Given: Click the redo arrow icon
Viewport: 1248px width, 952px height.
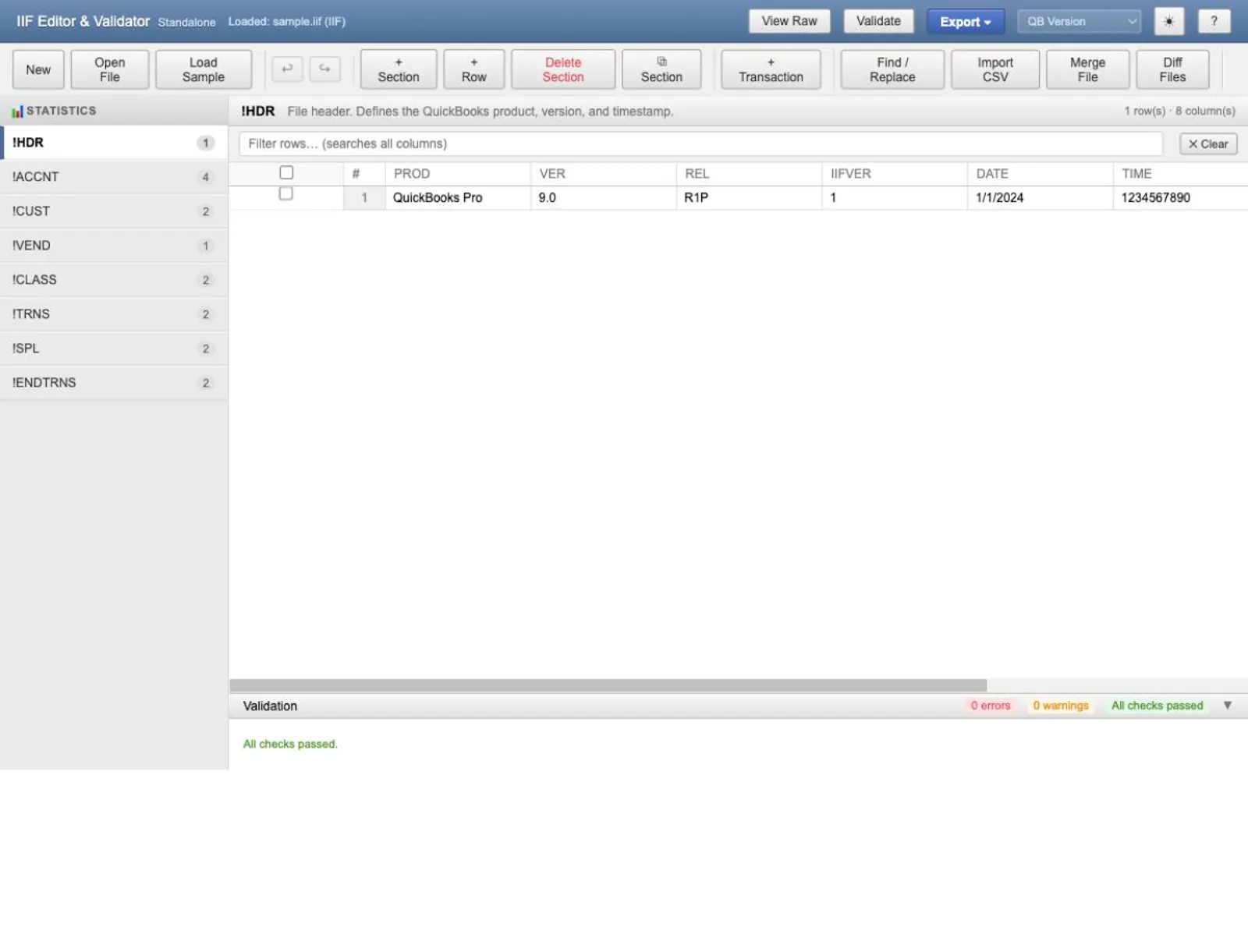Looking at the screenshot, I should tap(324, 69).
